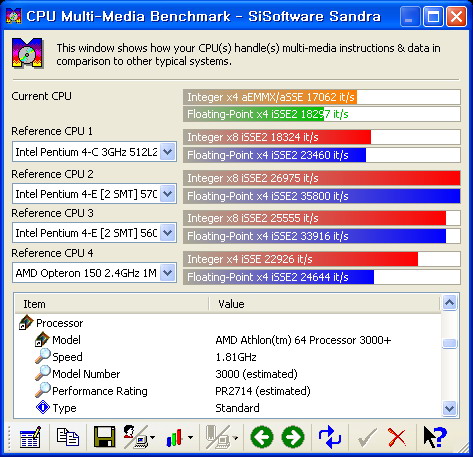The width and height of the screenshot is (473, 457).
Task: Open the Reference CPU 1 dropdown
Action: click(168, 152)
